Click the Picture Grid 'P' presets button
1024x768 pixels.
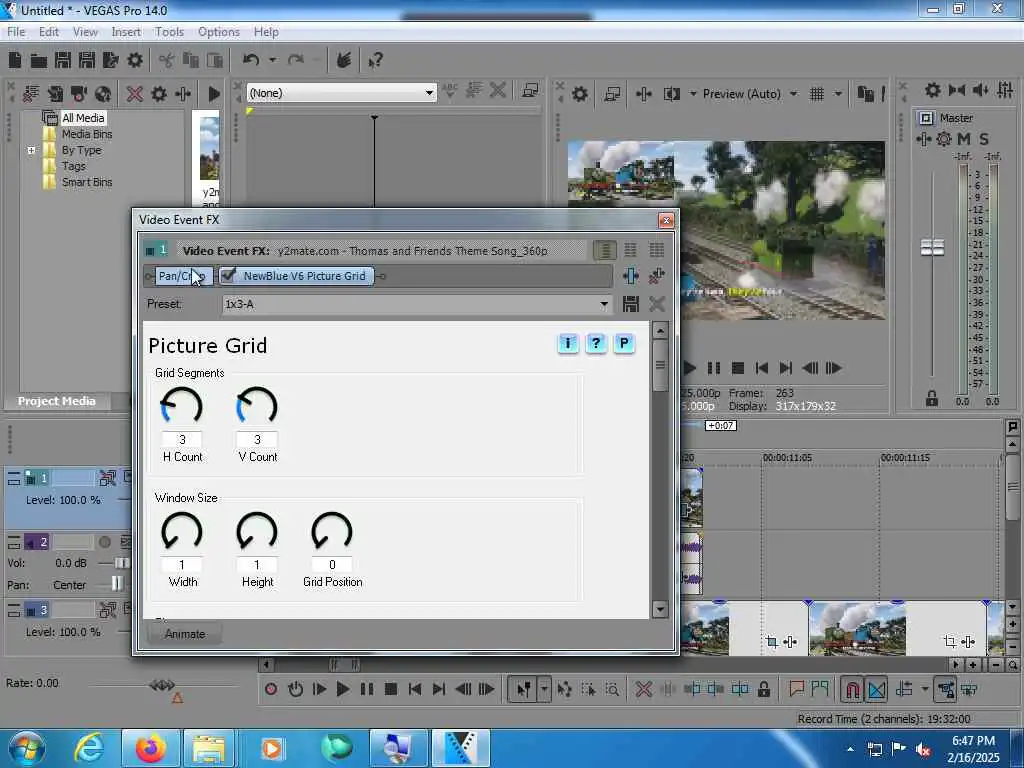point(624,344)
